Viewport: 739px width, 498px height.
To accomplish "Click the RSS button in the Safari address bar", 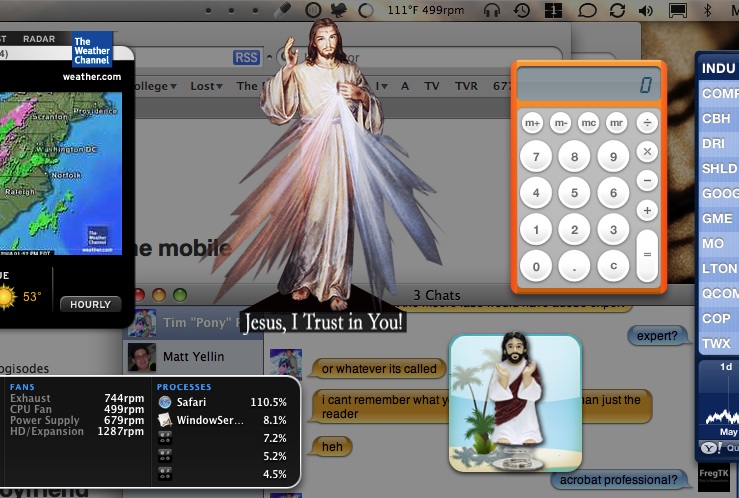I will tap(246, 57).
